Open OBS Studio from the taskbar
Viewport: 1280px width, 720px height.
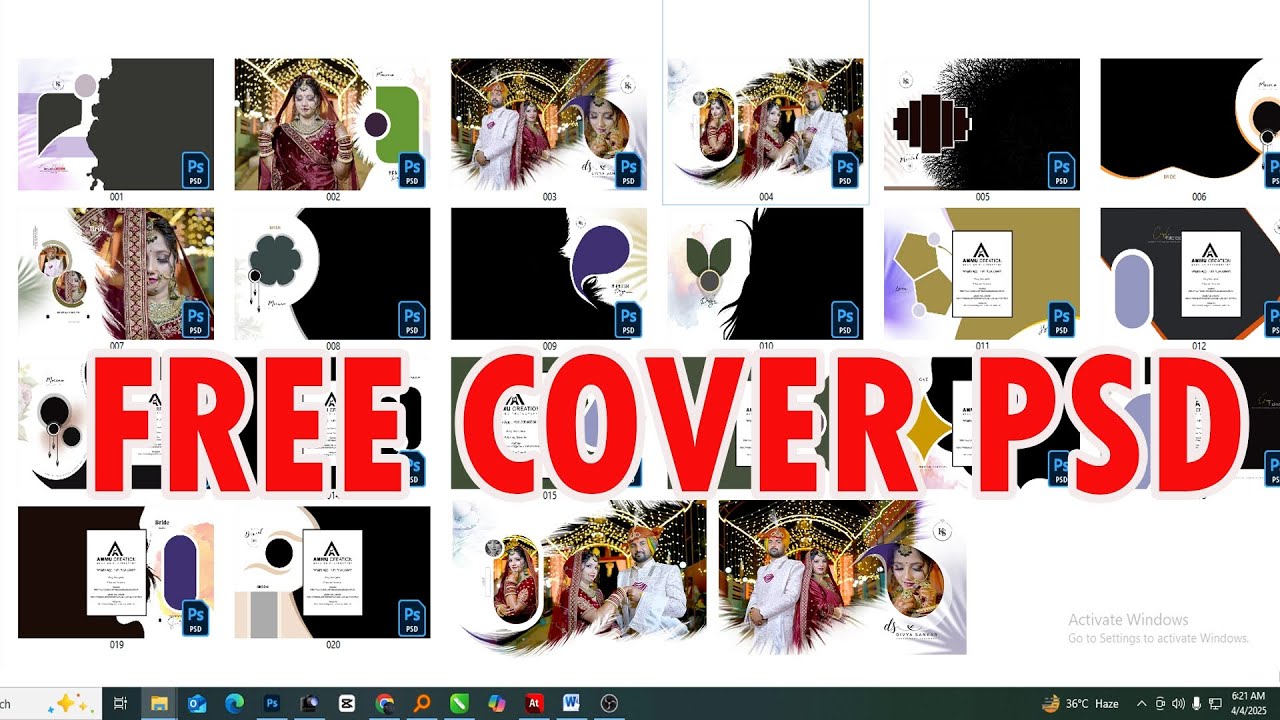coord(609,704)
